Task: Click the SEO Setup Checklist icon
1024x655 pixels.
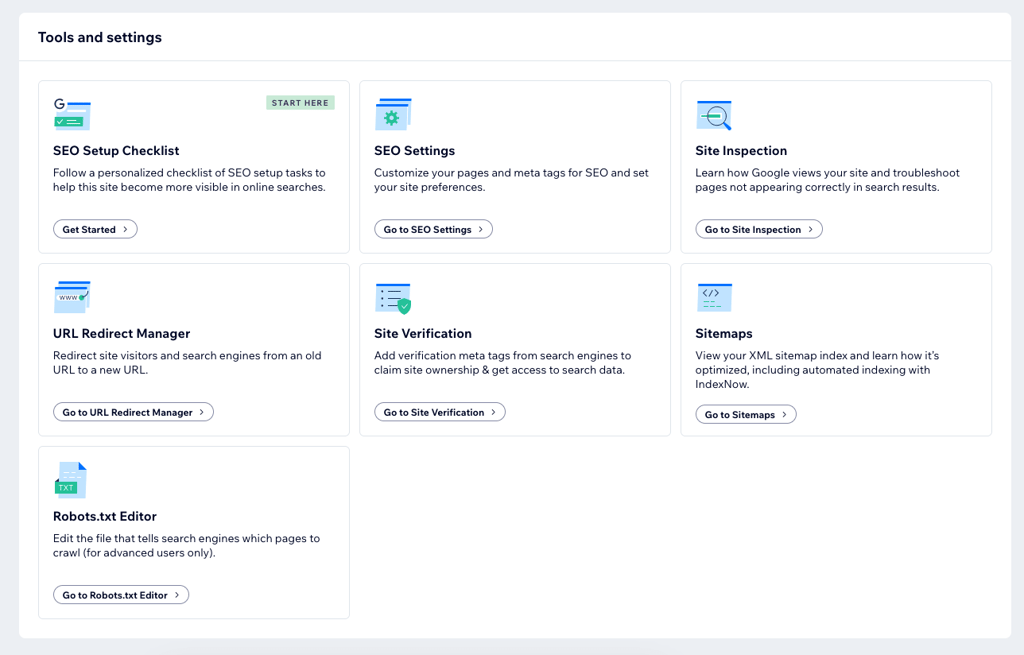Action: (x=72, y=114)
